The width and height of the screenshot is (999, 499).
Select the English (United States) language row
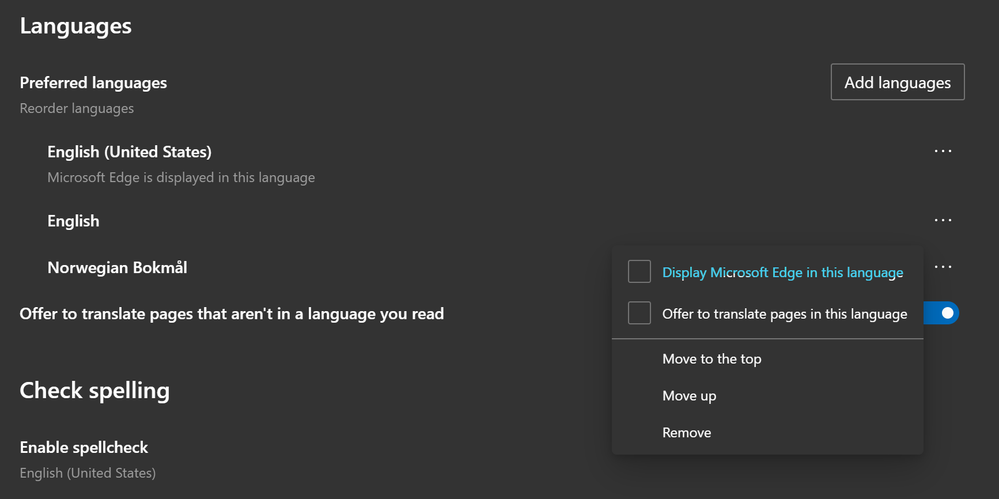(x=129, y=152)
